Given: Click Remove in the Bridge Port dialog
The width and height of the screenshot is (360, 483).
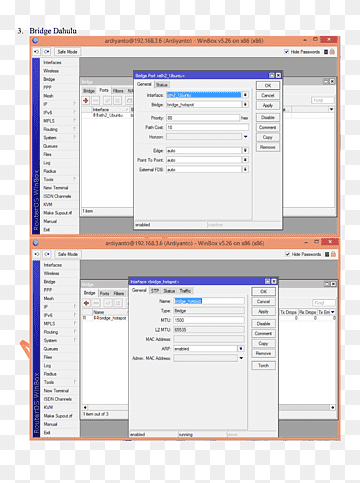Looking at the screenshot, I should (268, 147).
